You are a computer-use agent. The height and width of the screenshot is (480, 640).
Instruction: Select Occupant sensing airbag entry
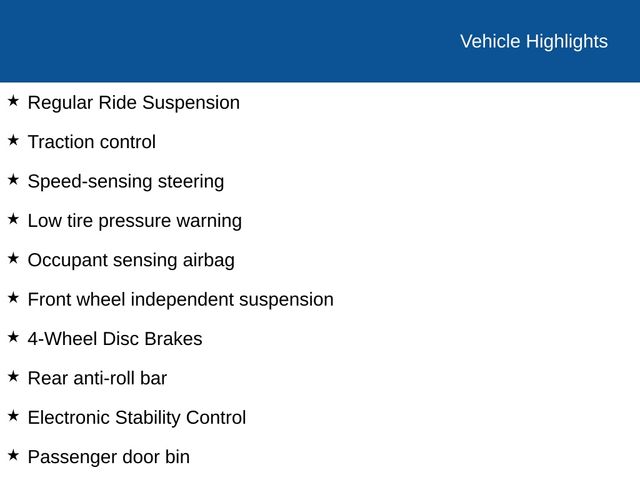pyautogui.click(x=131, y=260)
